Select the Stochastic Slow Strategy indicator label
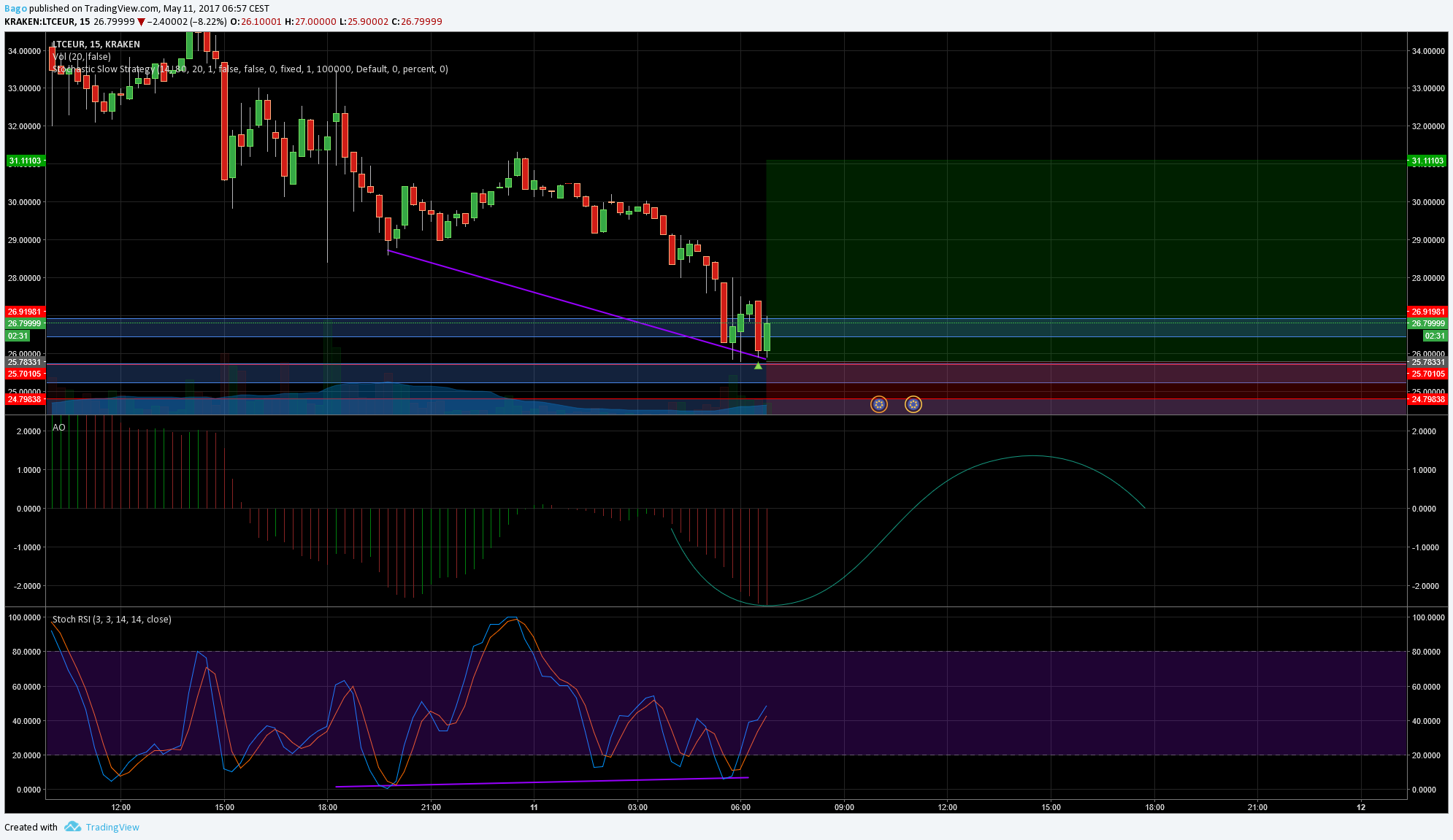 pos(250,69)
